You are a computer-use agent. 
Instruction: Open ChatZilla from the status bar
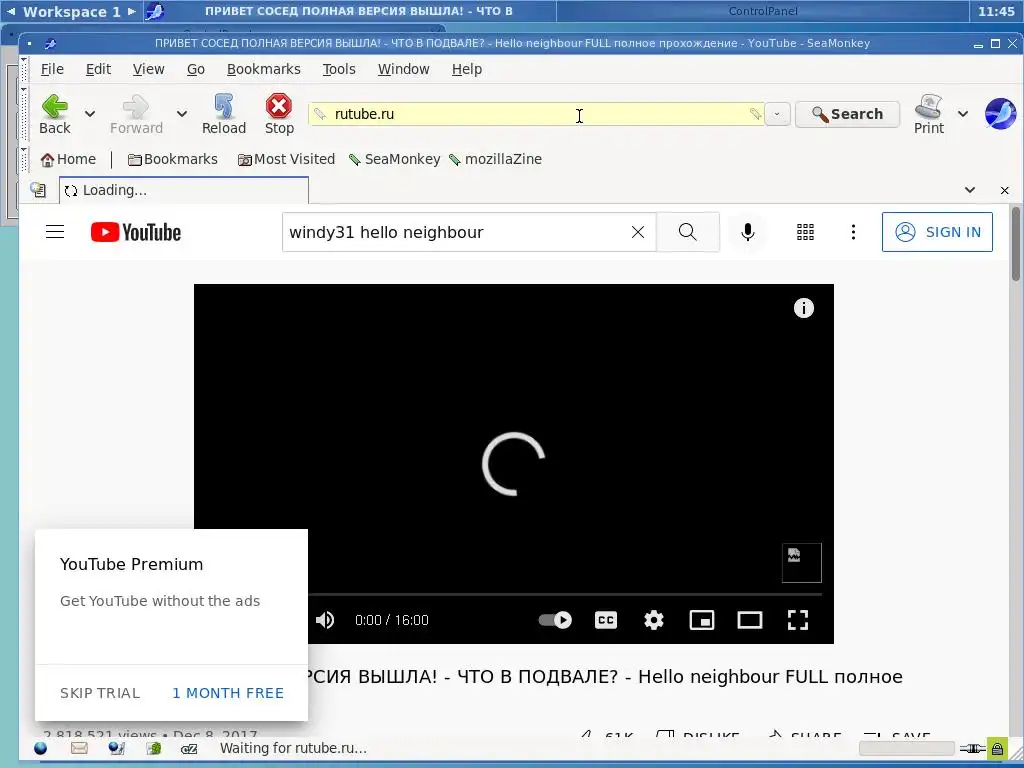[189, 748]
